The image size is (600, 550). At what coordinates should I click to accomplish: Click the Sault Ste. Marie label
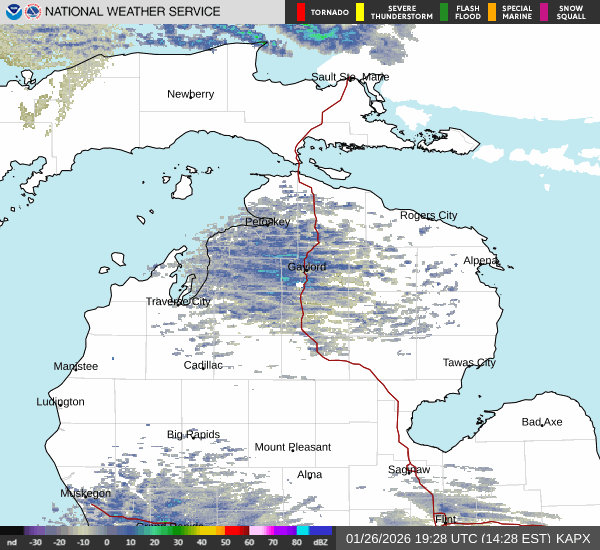pos(349,77)
